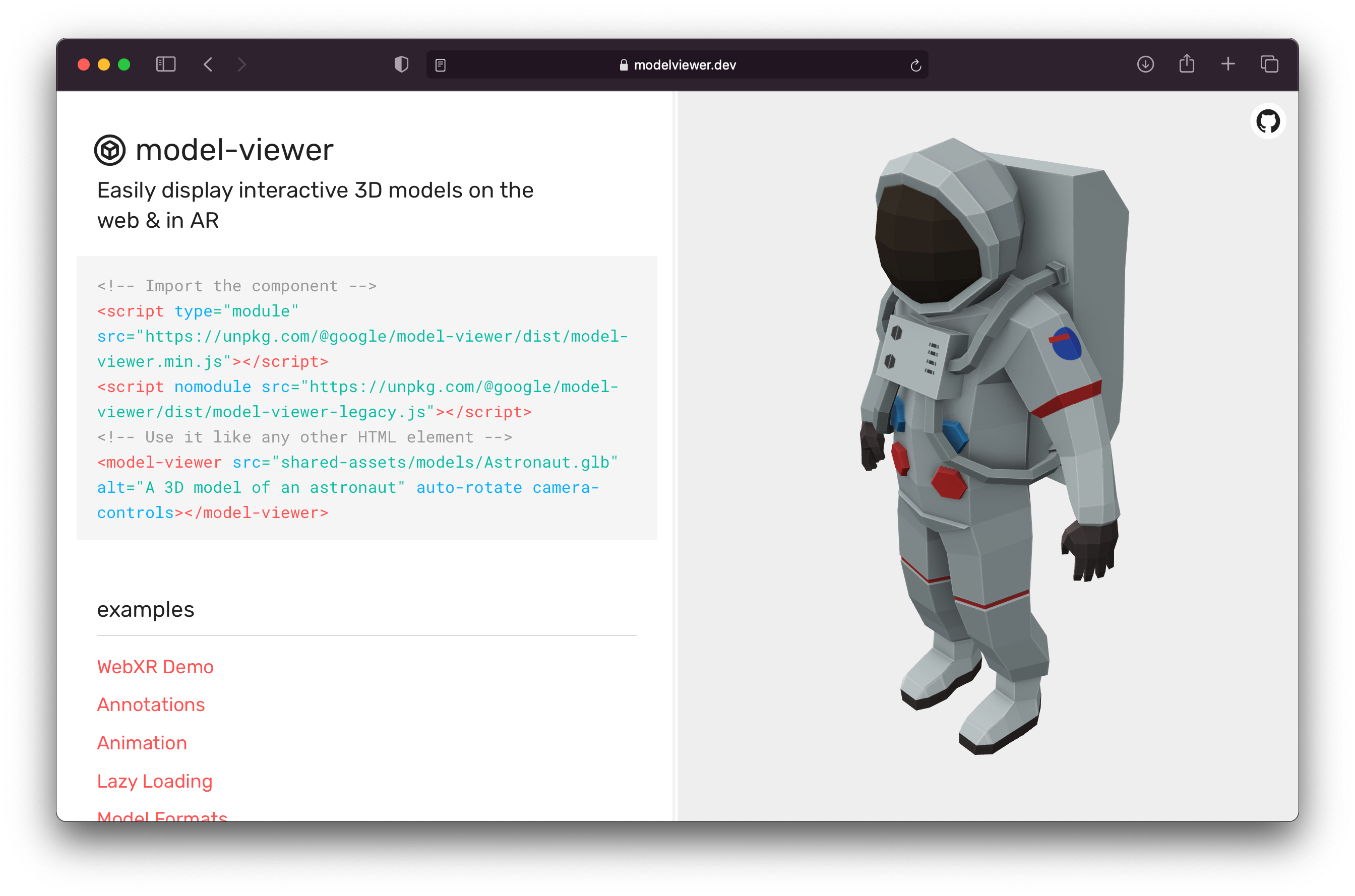Reload the modelviewer.dev page
1355x896 pixels.
pyautogui.click(x=915, y=65)
